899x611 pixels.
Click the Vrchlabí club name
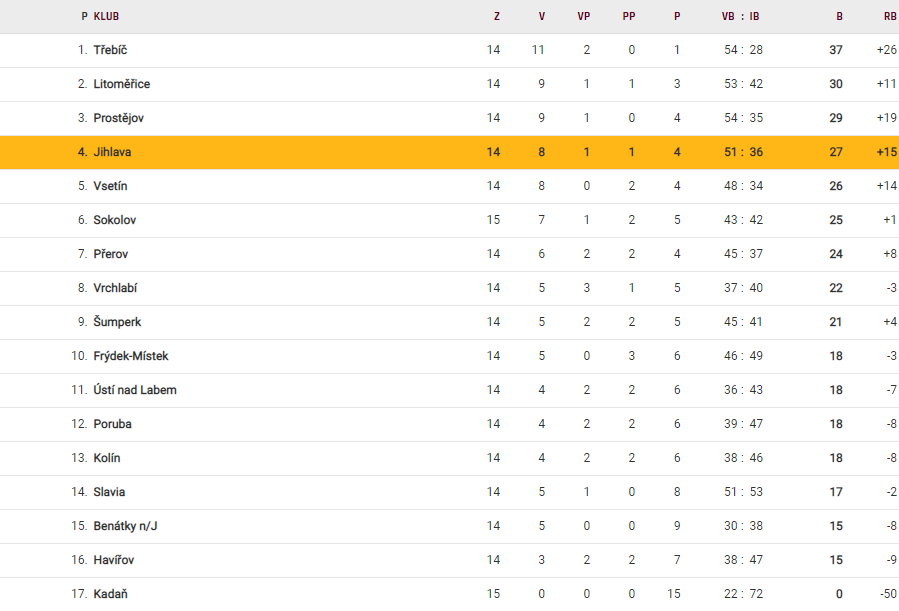click(x=115, y=288)
